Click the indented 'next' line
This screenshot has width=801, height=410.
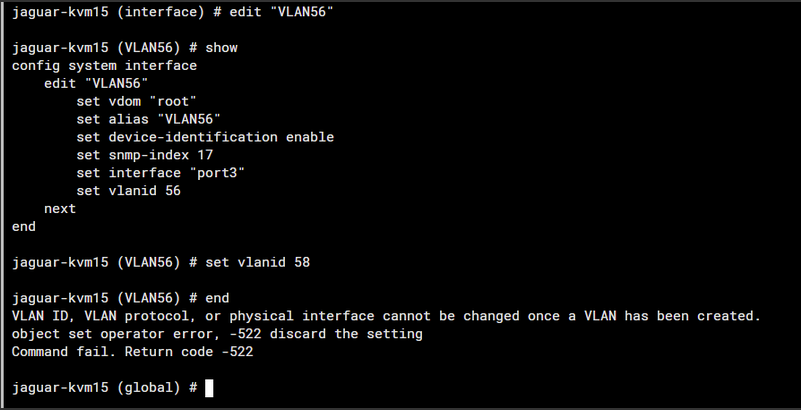coord(60,208)
